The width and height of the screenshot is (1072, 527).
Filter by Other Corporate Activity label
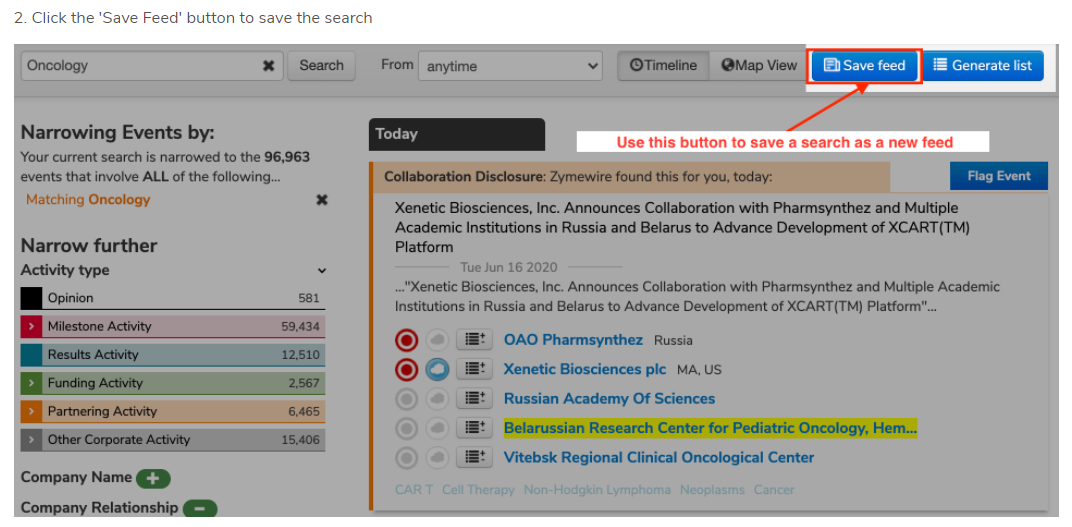119,440
